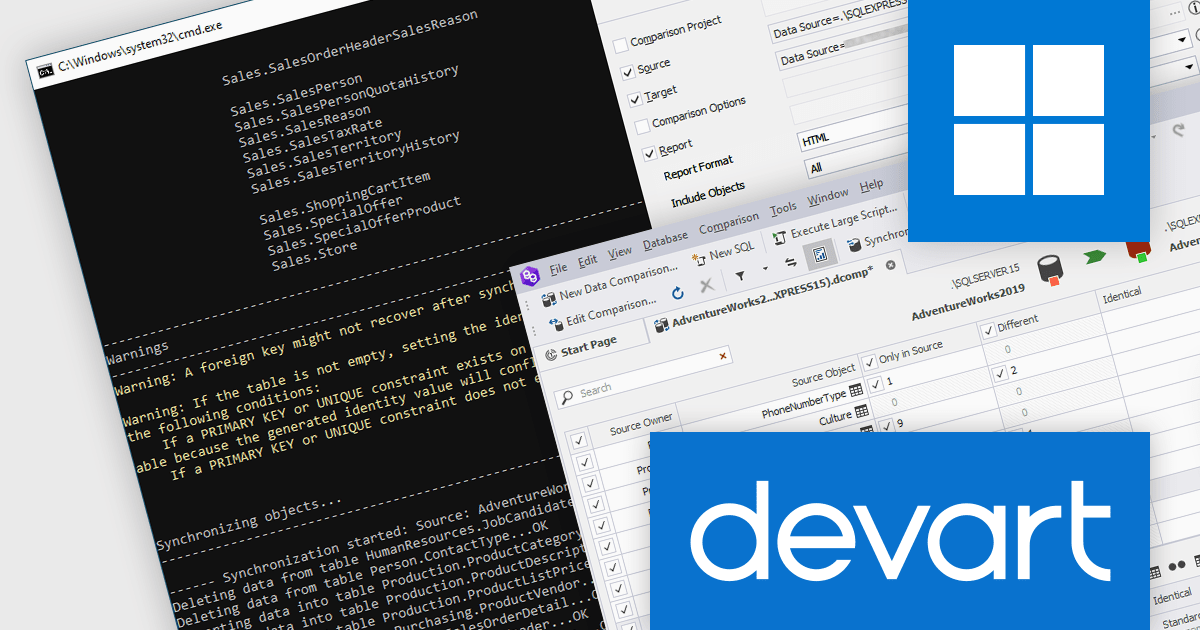This screenshot has height=630, width=1200.
Task: Toggle the Only in Source checkbox
Action: click(x=870, y=362)
